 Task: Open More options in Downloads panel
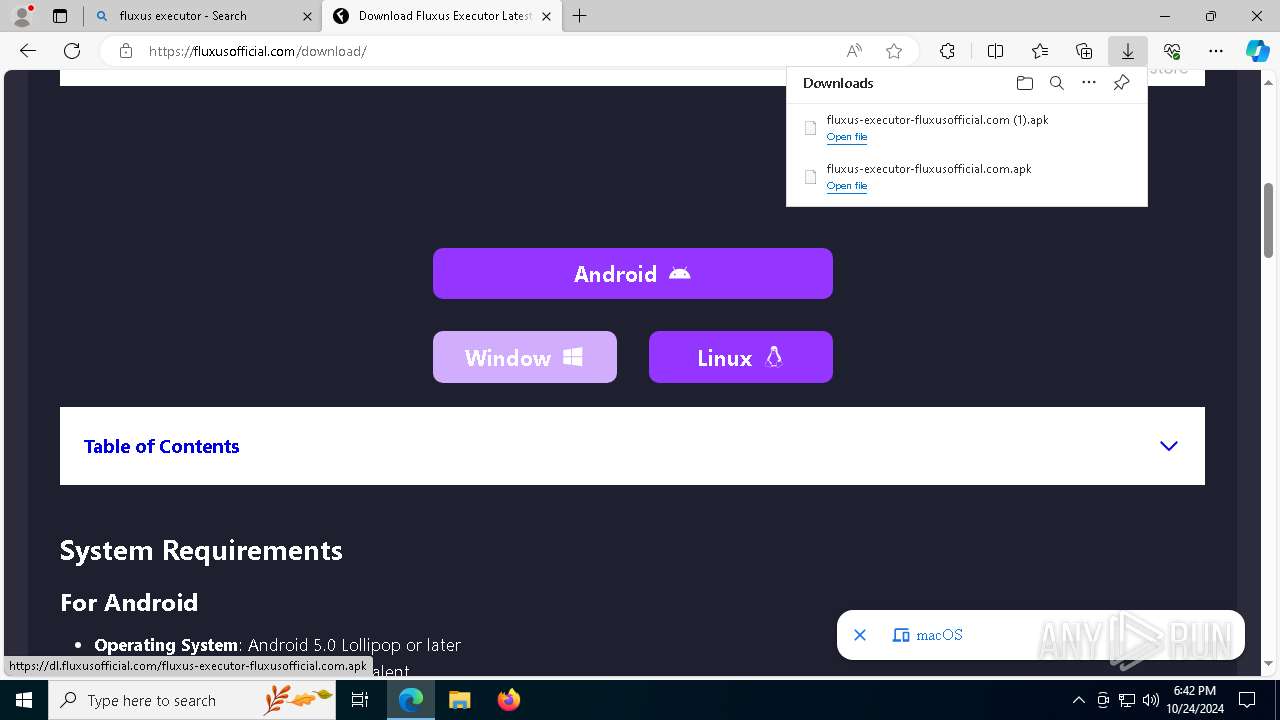(1089, 83)
